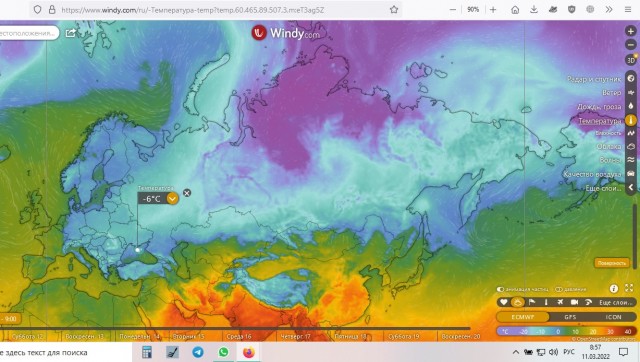The height and width of the screenshot is (362, 640).
Task: Show paragliding spots POI icon
Action: pyautogui.click(x=588, y=302)
